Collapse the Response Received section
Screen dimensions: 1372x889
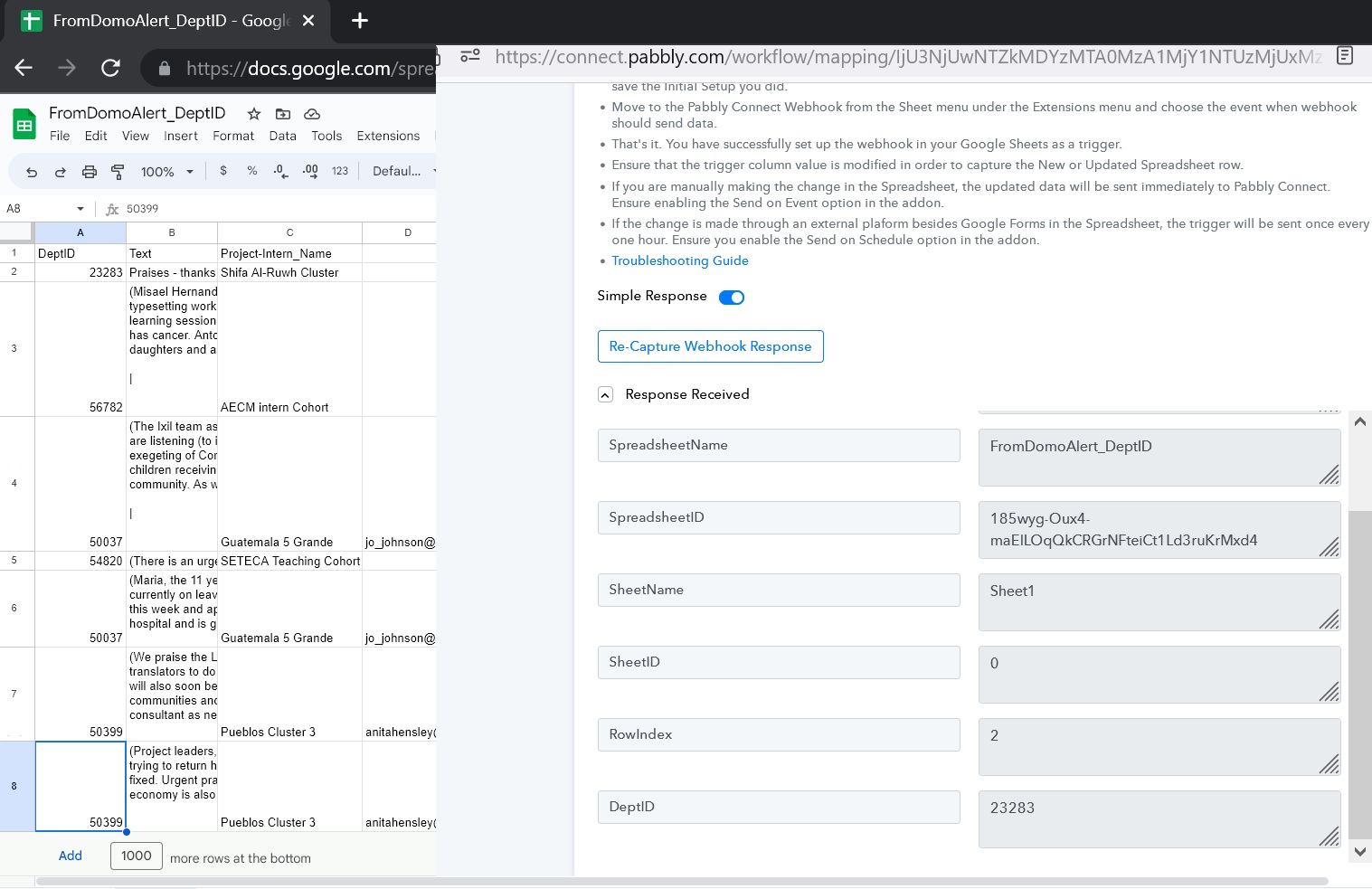point(606,394)
